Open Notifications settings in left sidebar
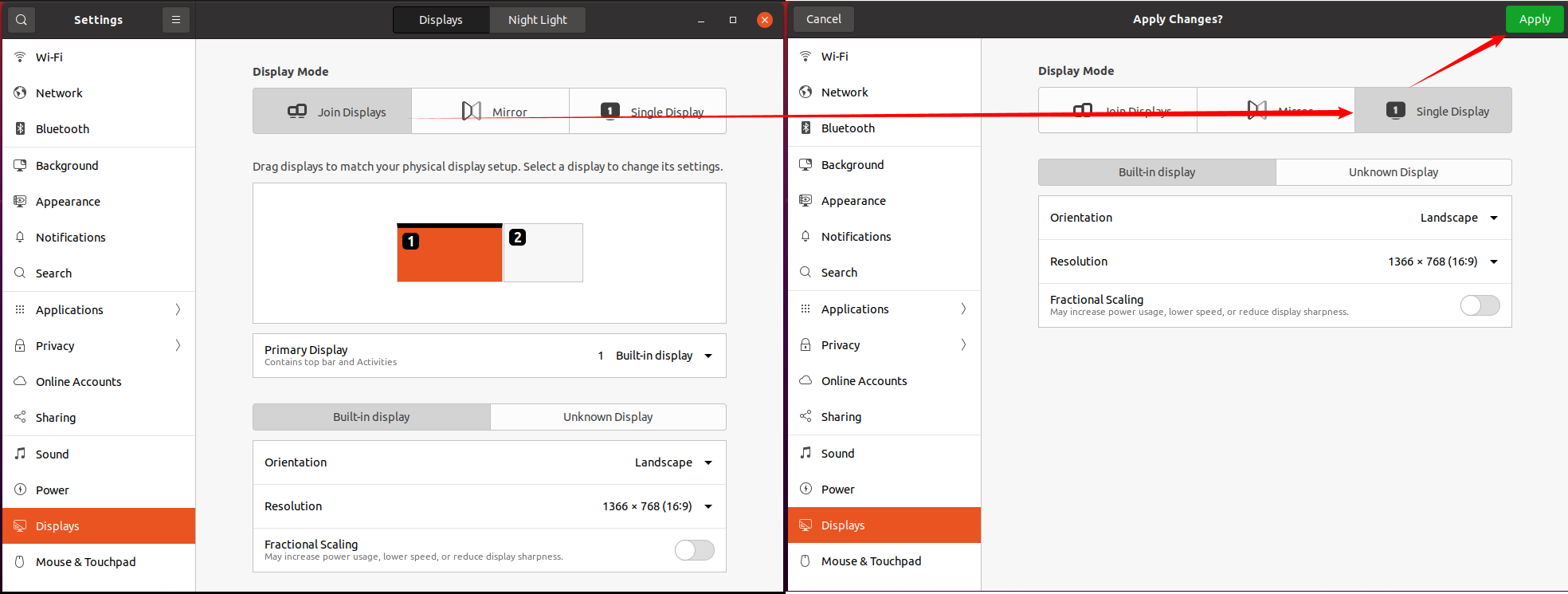Viewport: 1568px width, 594px height. click(99, 238)
